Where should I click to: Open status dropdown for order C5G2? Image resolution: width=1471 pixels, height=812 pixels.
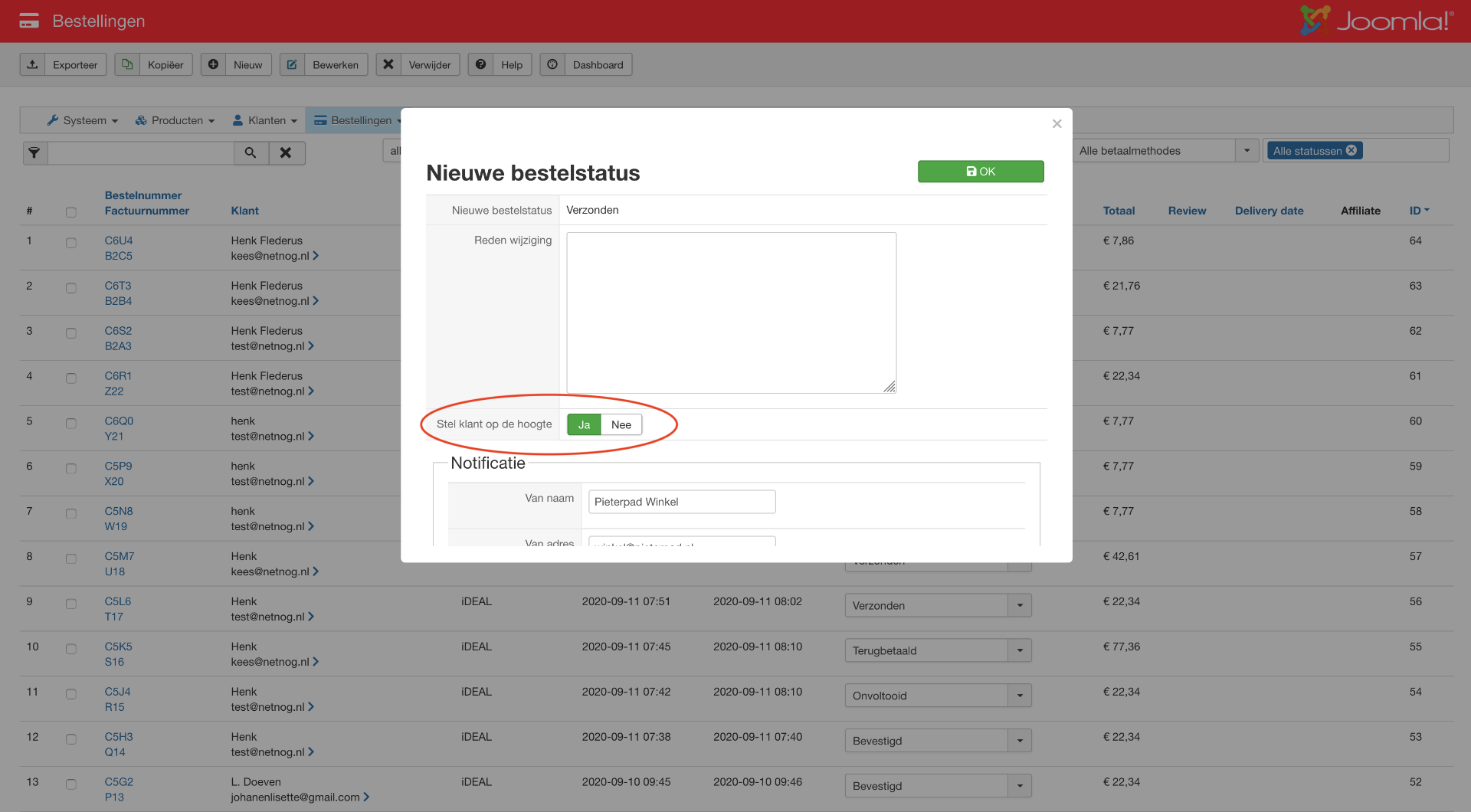[939, 786]
